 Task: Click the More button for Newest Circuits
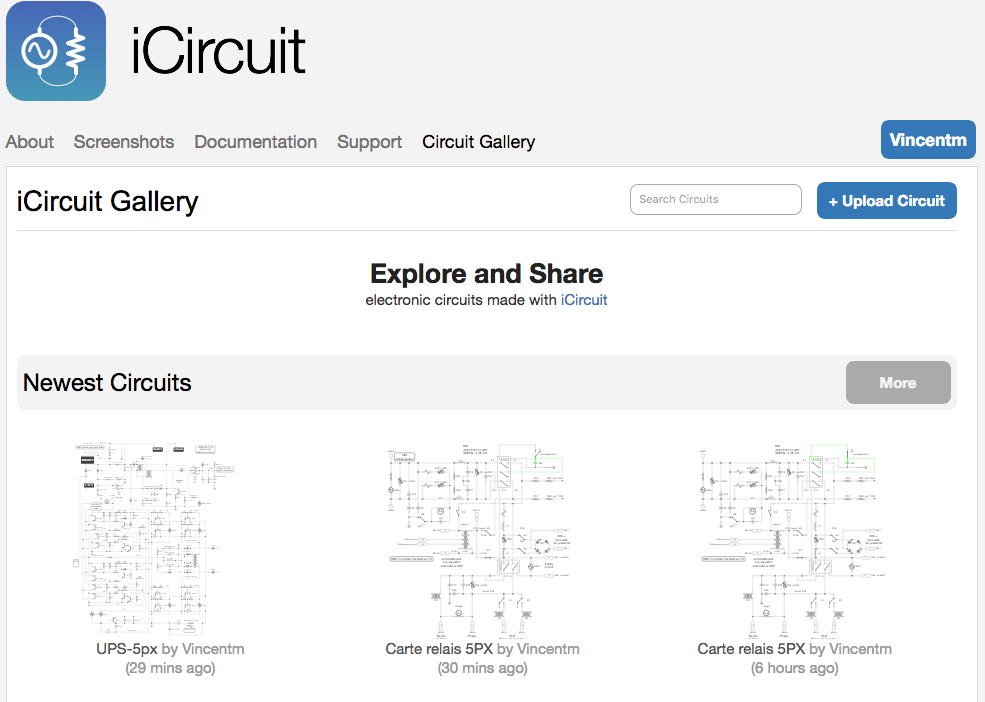(x=898, y=383)
